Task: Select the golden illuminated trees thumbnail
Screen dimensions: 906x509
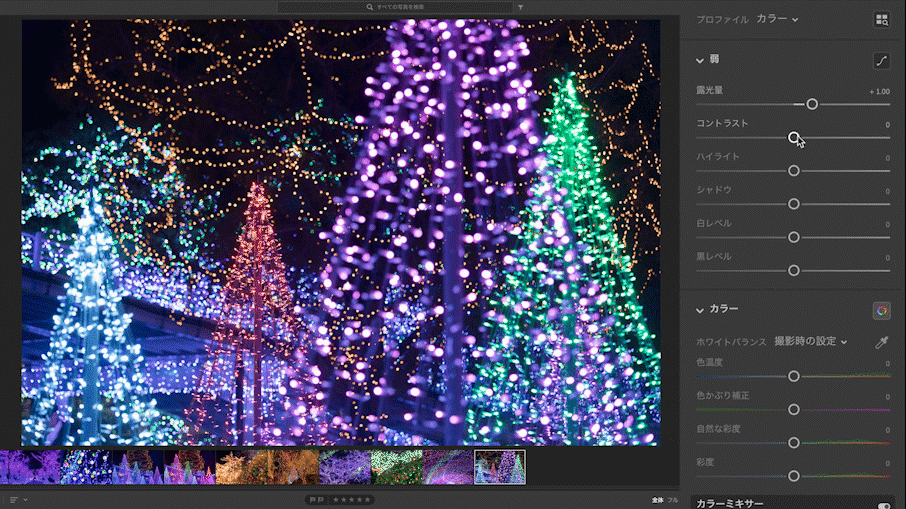Action: point(241,467)
